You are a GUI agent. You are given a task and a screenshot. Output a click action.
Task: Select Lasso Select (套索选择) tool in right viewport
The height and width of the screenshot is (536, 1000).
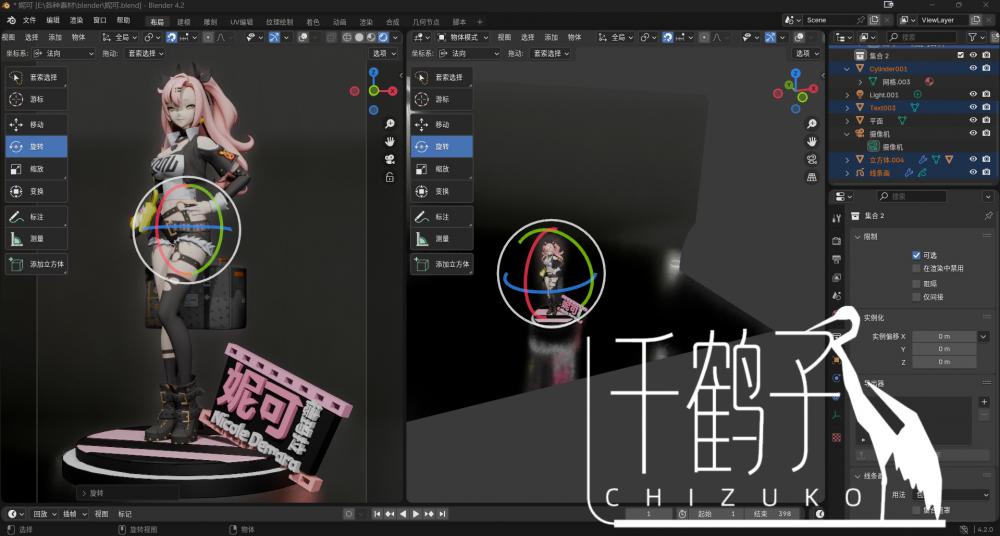(442, 77)
